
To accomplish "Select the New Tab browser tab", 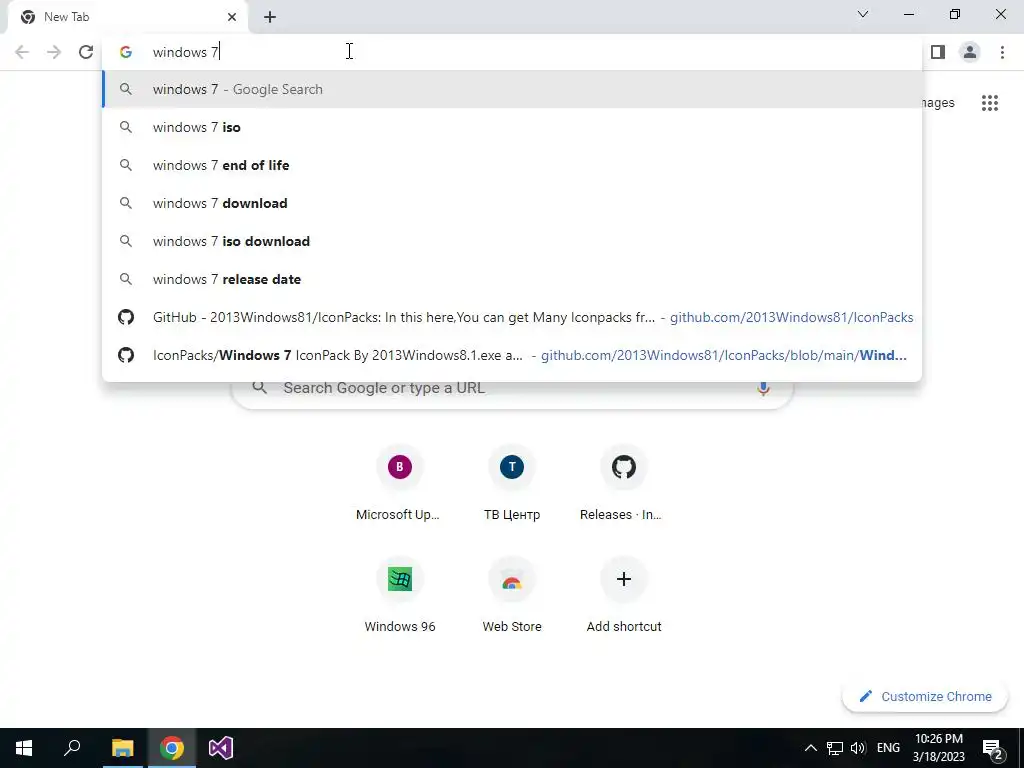I will [128, 17].
